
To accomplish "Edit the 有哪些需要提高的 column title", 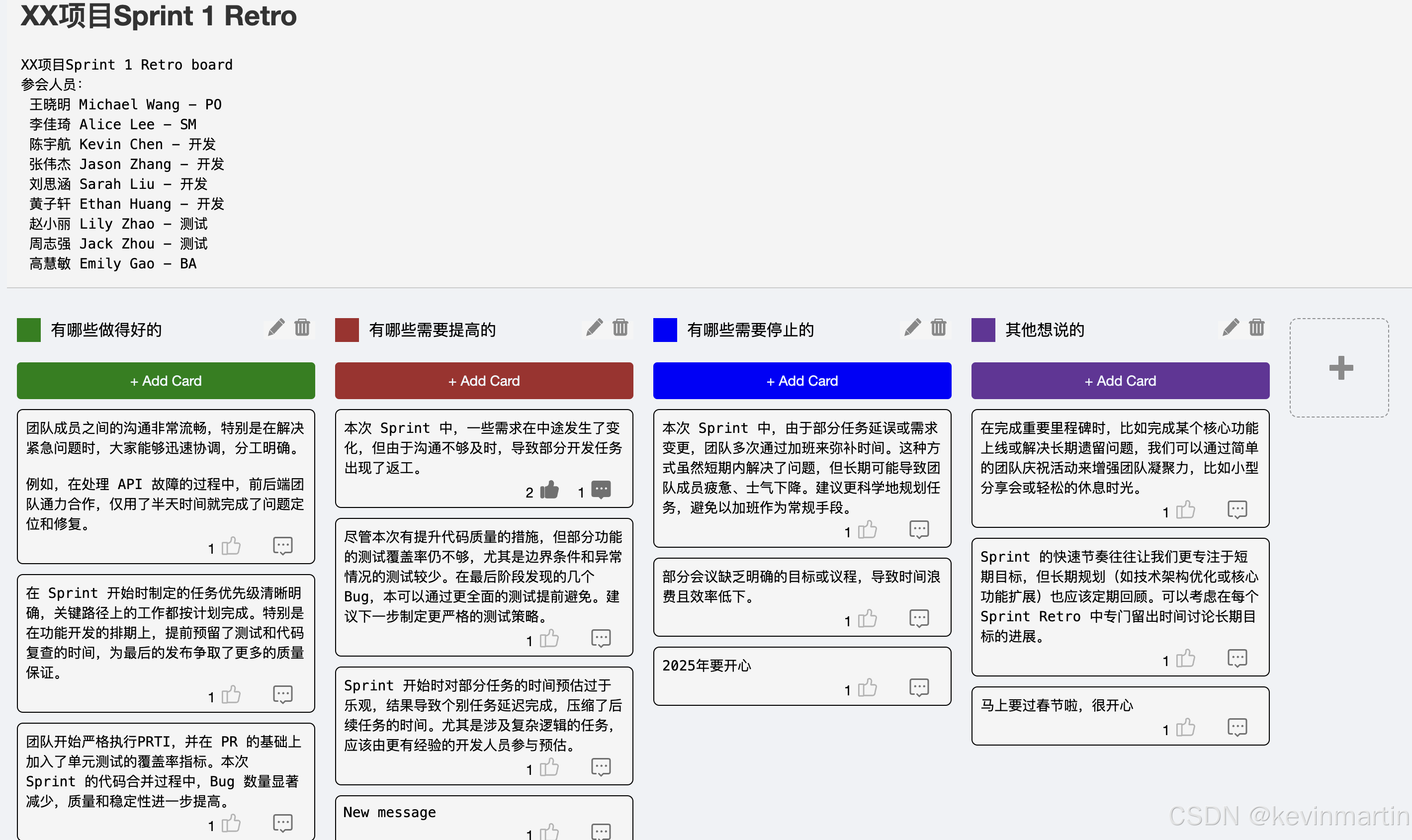I will 594,328.
